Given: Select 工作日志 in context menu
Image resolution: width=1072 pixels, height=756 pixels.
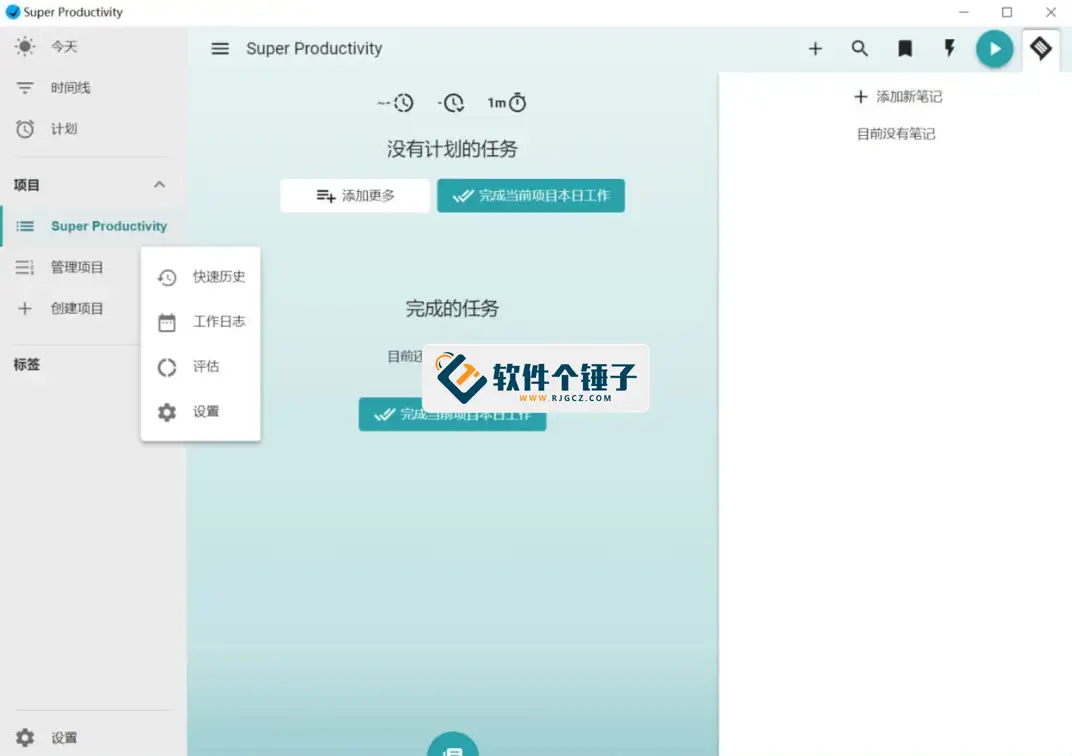Looking at the screenshot, I should point(200,322).
